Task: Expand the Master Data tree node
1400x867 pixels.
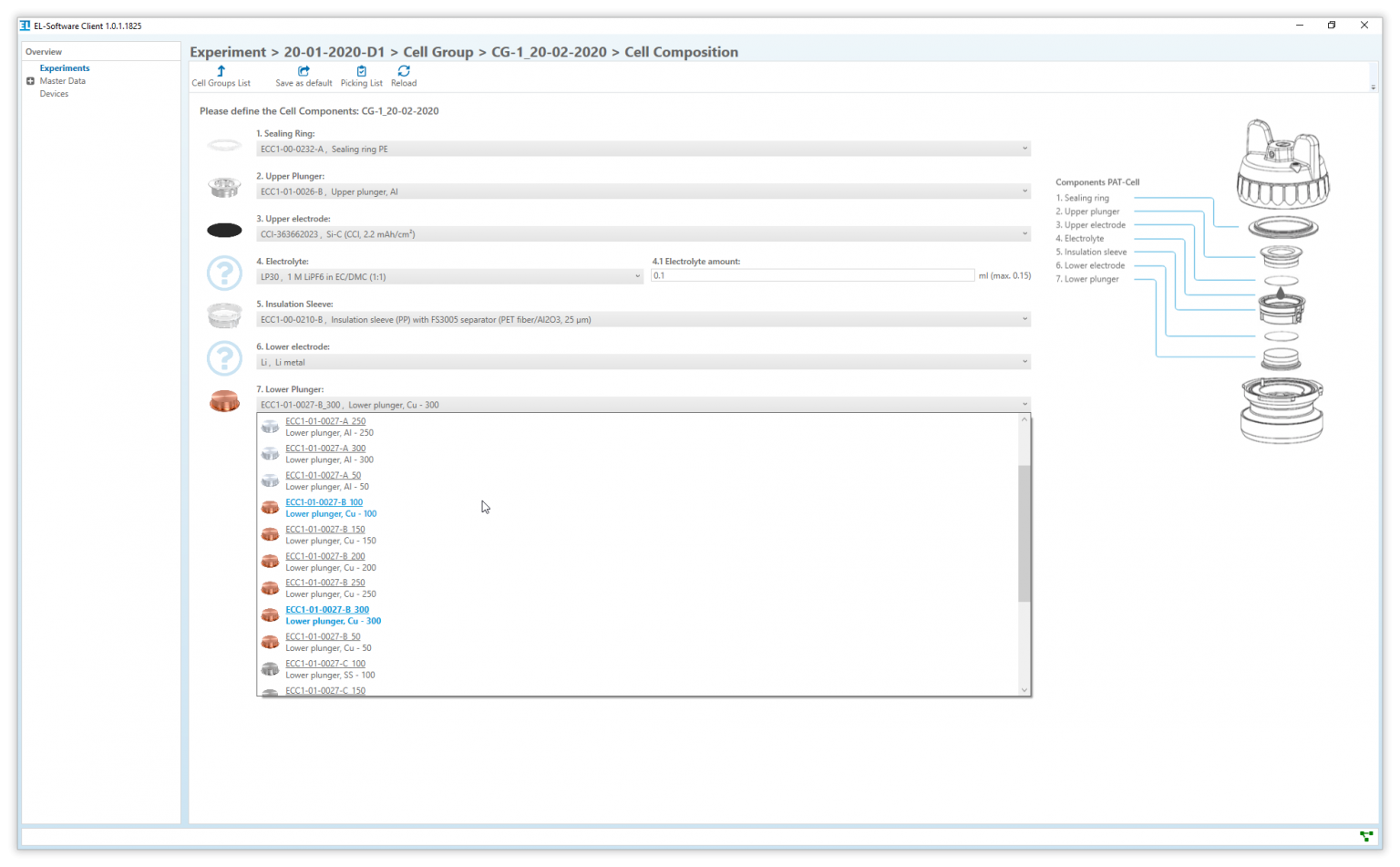Action: pos(30,81)
